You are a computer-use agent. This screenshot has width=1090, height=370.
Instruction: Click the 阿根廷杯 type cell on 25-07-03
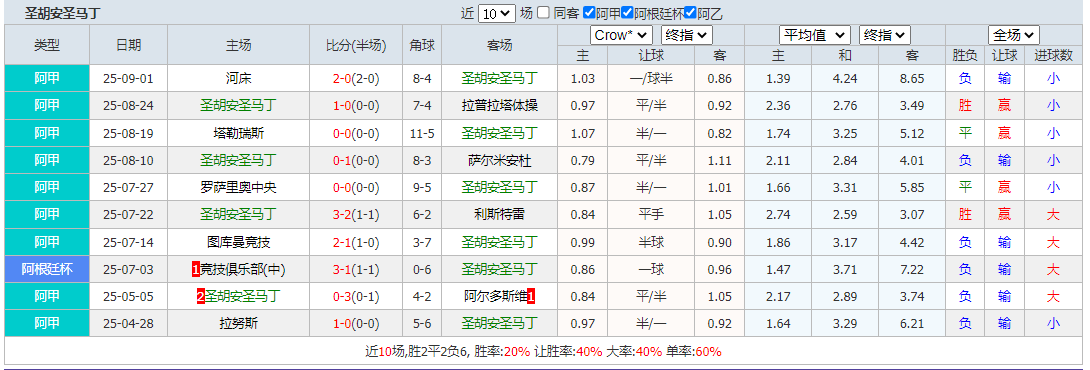[47, 269]
